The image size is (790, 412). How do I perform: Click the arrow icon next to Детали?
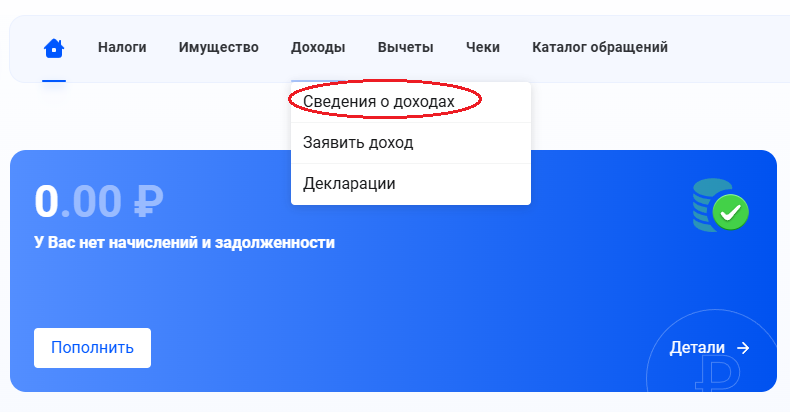coord(743,348)
